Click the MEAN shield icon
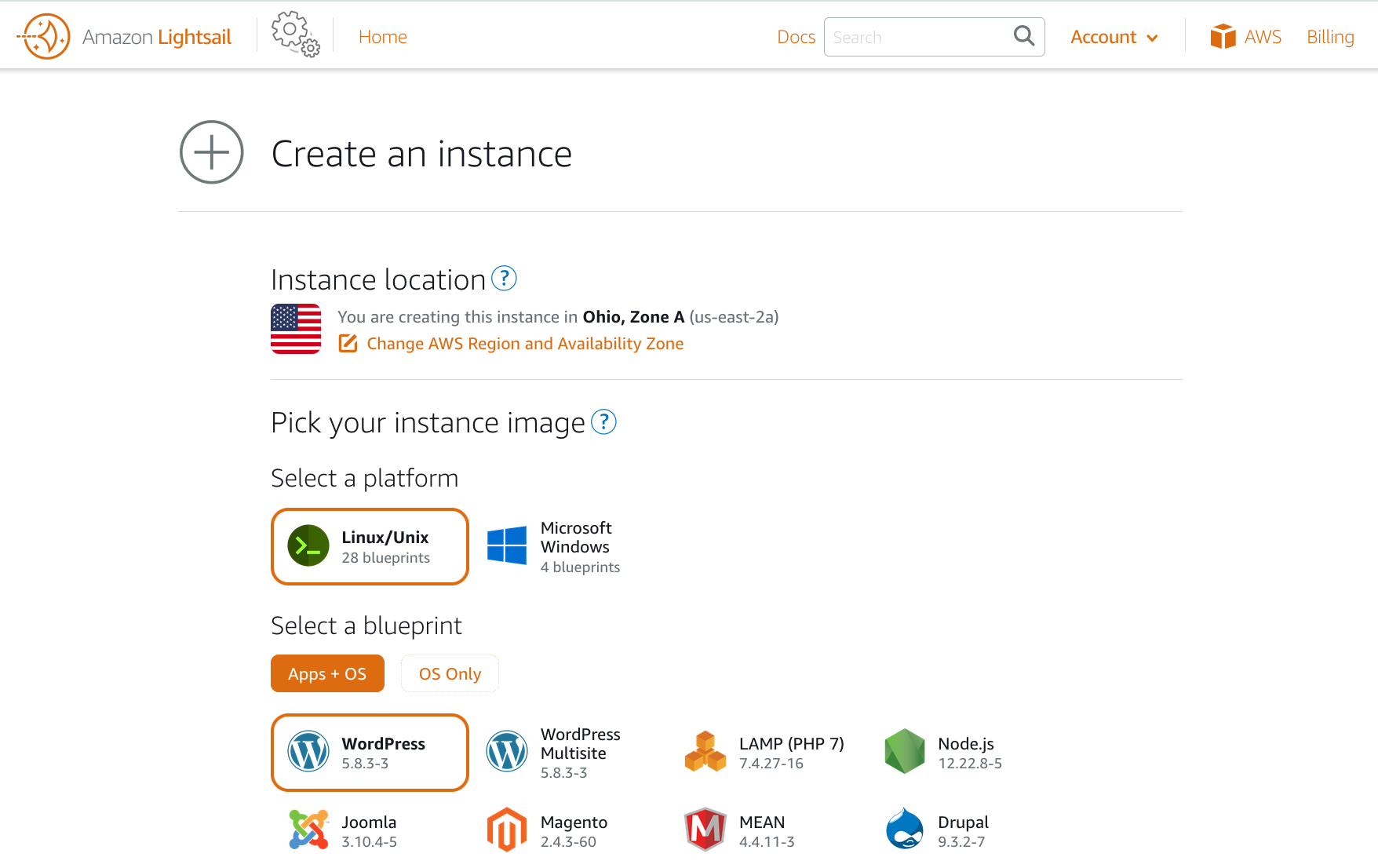The width and height of the screenshot is (1378, 868). [705, 830]
